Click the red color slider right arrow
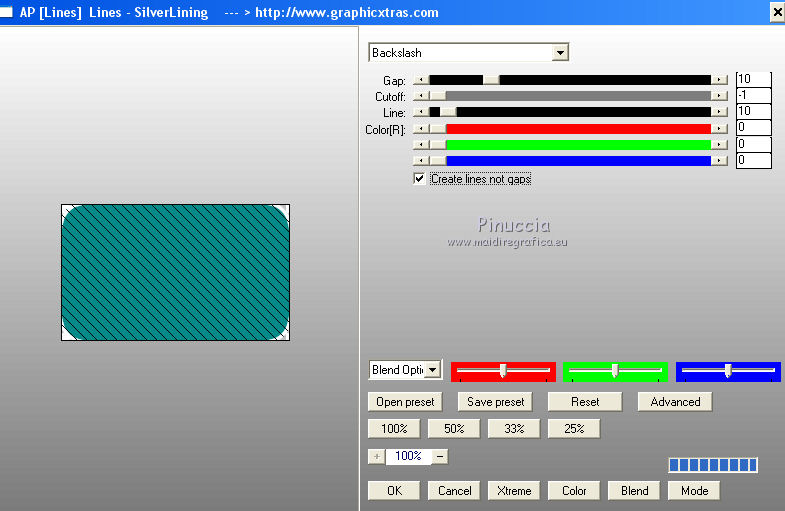785x511 pixels. [x=719, y=129]
